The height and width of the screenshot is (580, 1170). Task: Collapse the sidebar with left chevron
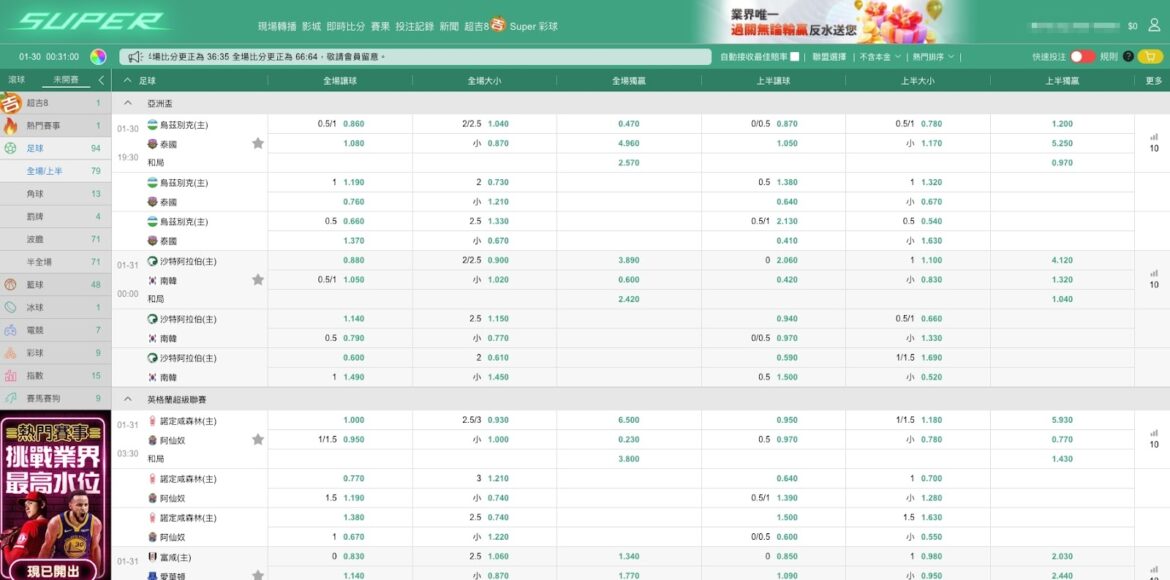(x=101, y=80)
